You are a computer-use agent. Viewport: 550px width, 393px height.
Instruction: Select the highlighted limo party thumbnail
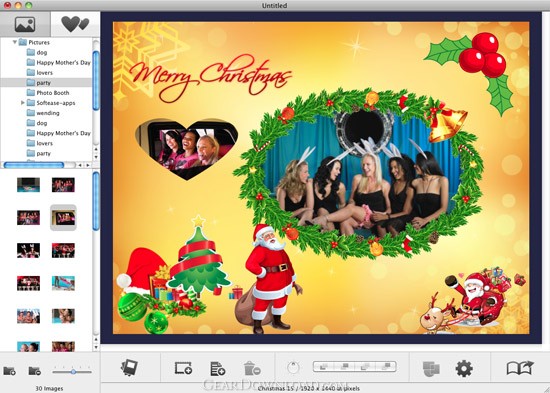click(63, 218)
